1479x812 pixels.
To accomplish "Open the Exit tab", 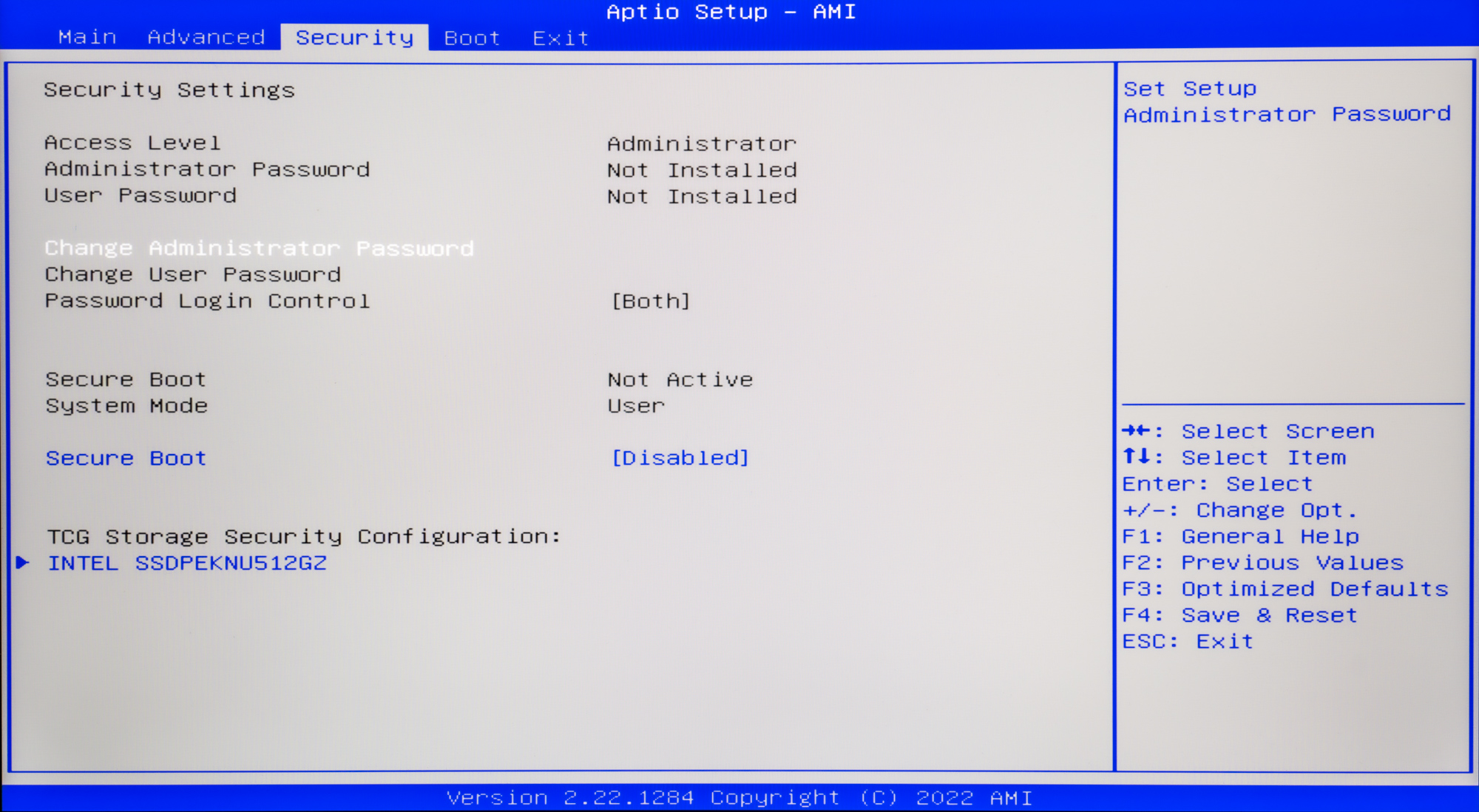I will [x=561, y=38].
